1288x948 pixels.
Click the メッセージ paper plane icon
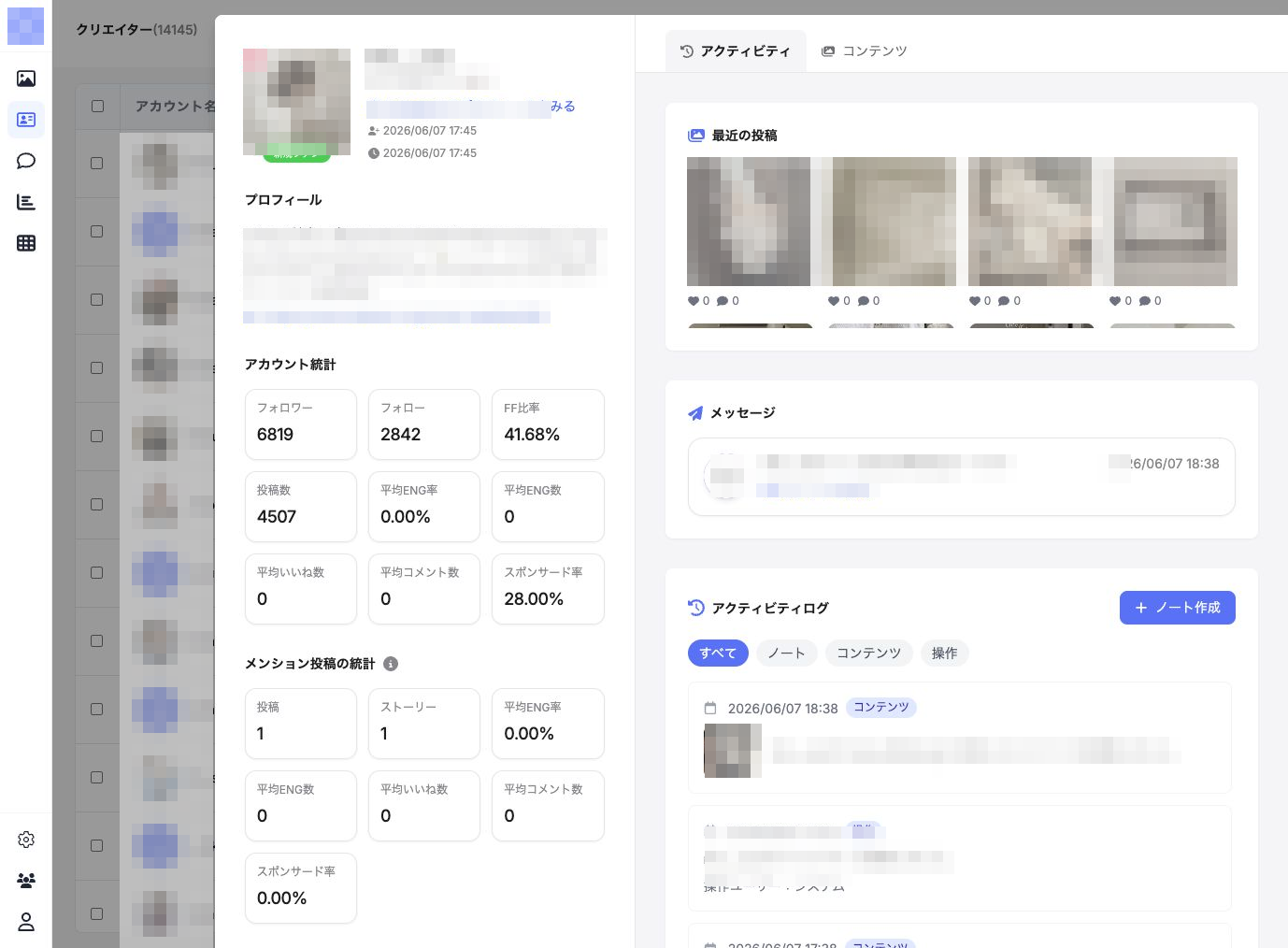point(695,413)
